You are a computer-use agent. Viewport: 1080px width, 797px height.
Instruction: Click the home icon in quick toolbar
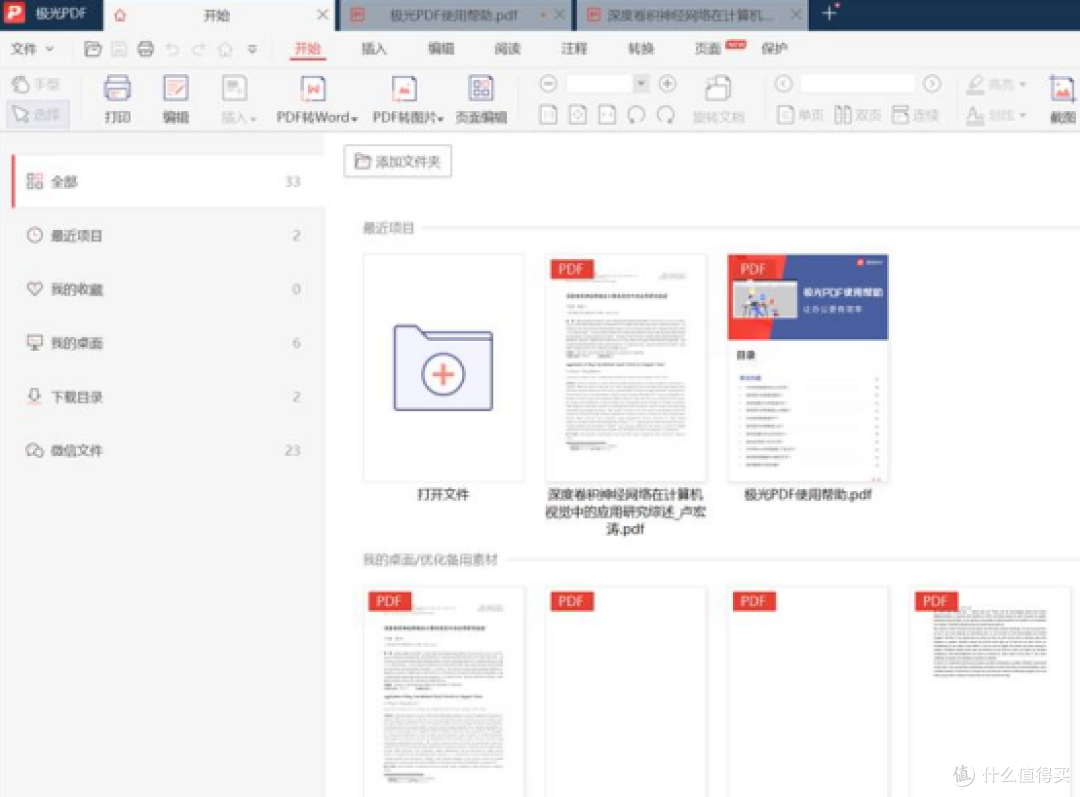[225, 49]
